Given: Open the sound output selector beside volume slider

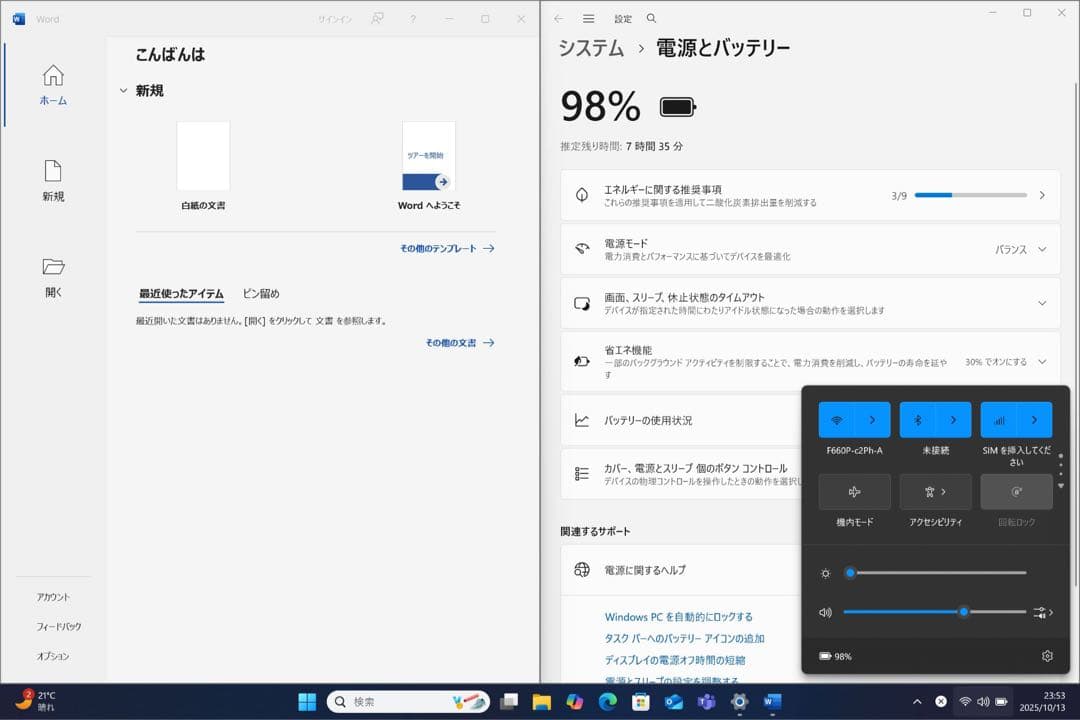Looking at the screenshot, I should pos(1043,612).
